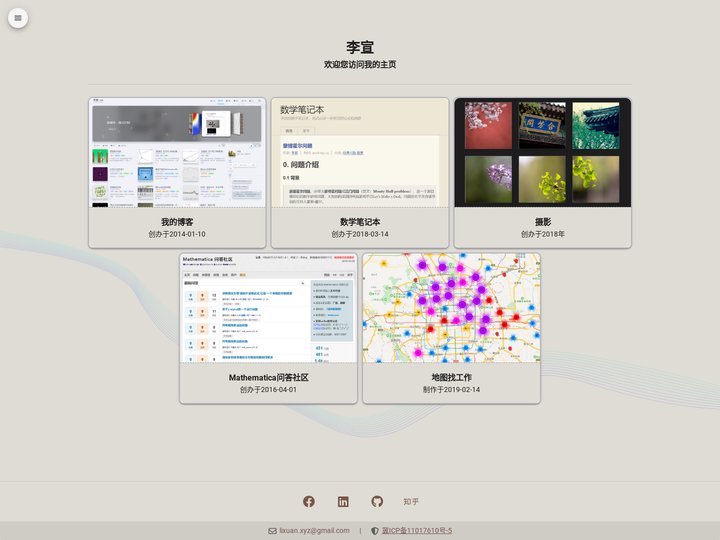This screenshot has width=720, height=540.
Task: Click the 地图找工作 card title
Action: 451,377
